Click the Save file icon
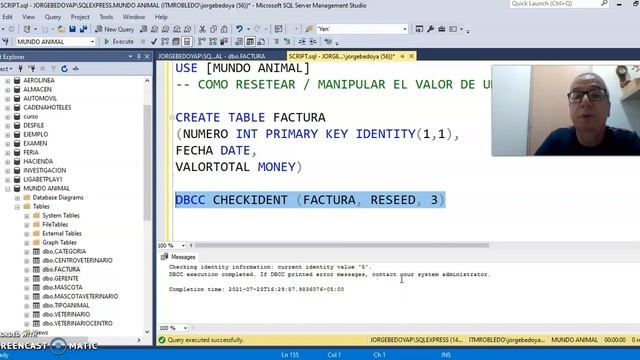640x360 pixels. pos(72,29)
